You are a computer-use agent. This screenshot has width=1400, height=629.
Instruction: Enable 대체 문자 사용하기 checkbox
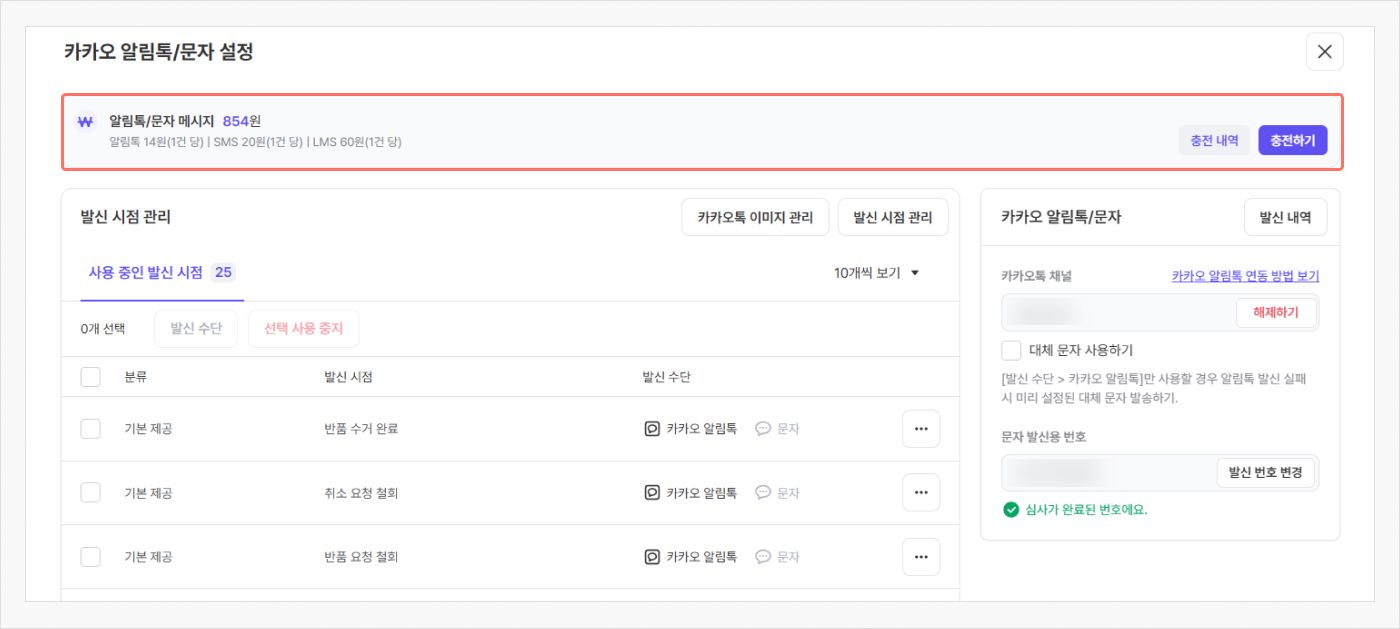pos(1011,350)
